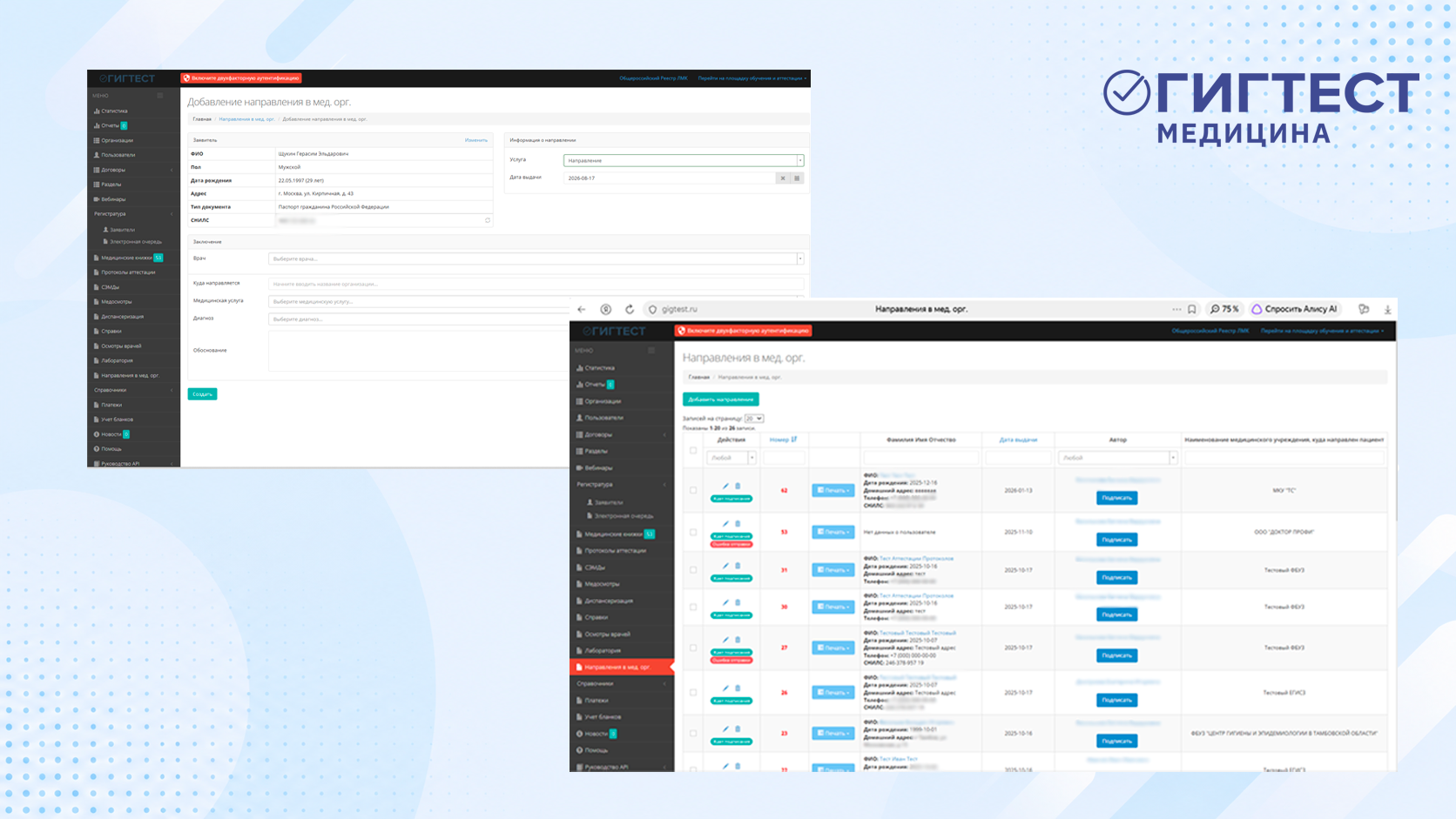Sort the table by the Дата выдачи column link
Image resolution: width=1456 pixels, height=819 pixels.
(1018, 440)
